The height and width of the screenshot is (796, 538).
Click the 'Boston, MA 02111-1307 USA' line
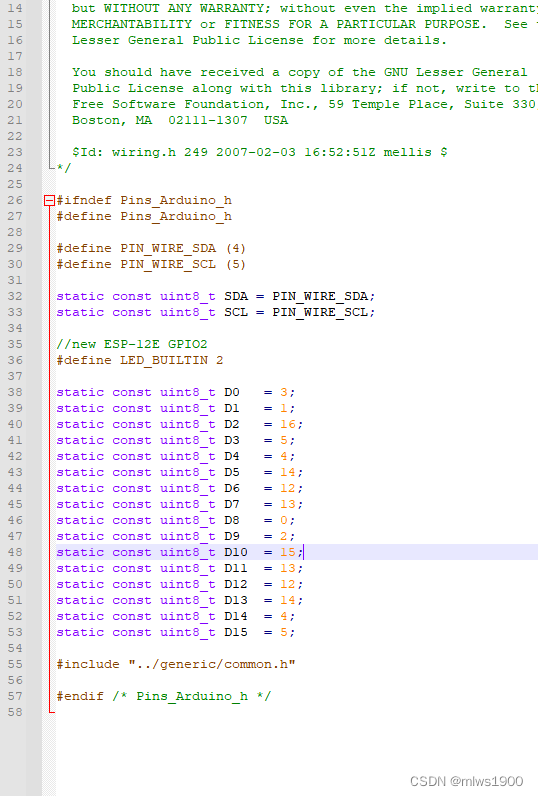point(180,120)
